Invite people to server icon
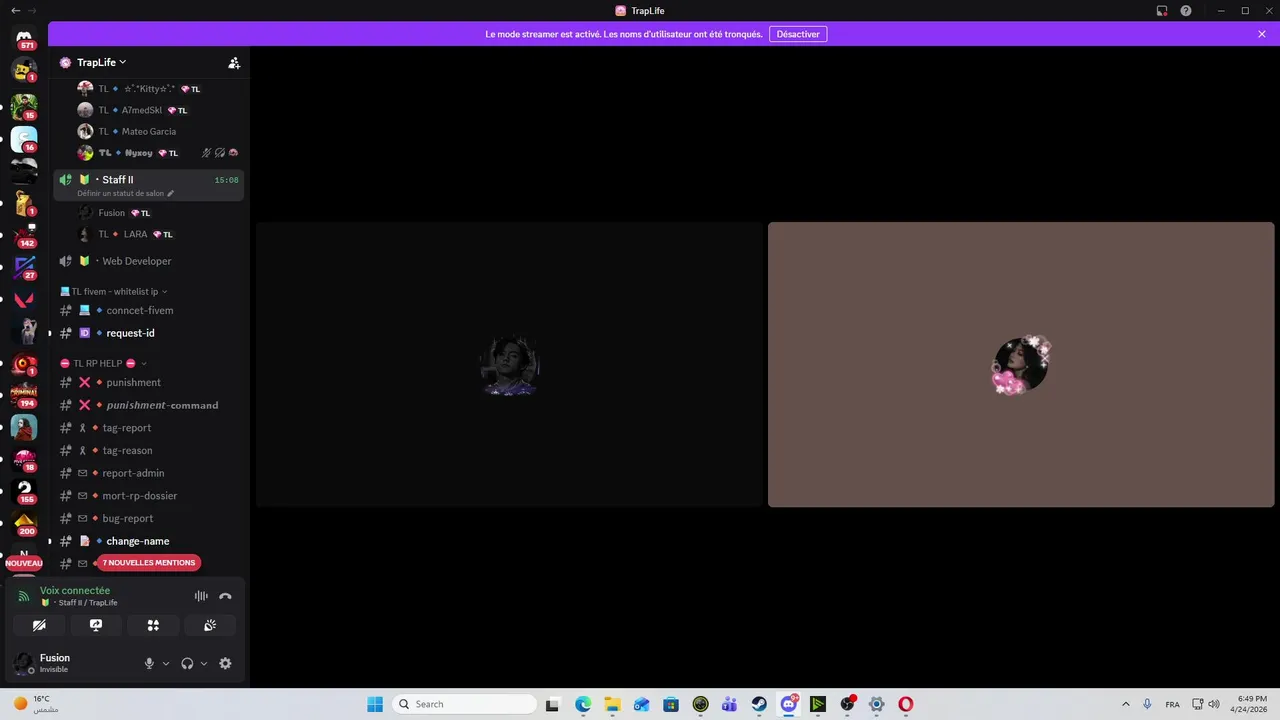1280x720 pixels. pos(234,62)
